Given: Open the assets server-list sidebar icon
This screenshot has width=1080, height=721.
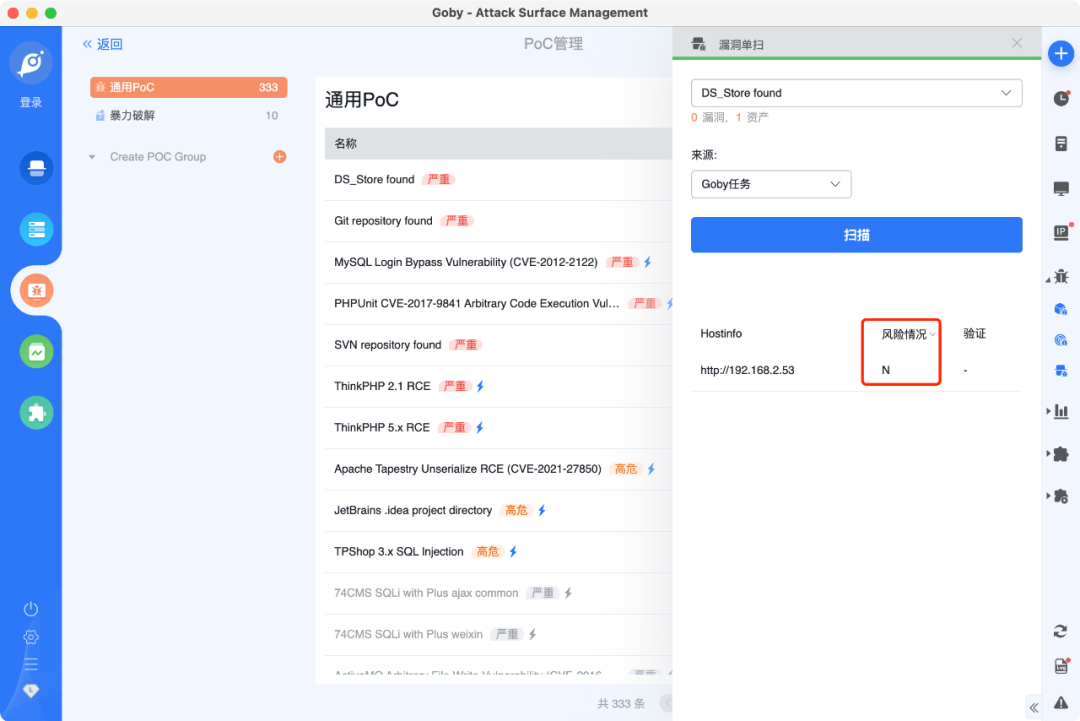Looking at the screenshot, I should (37, 229).
